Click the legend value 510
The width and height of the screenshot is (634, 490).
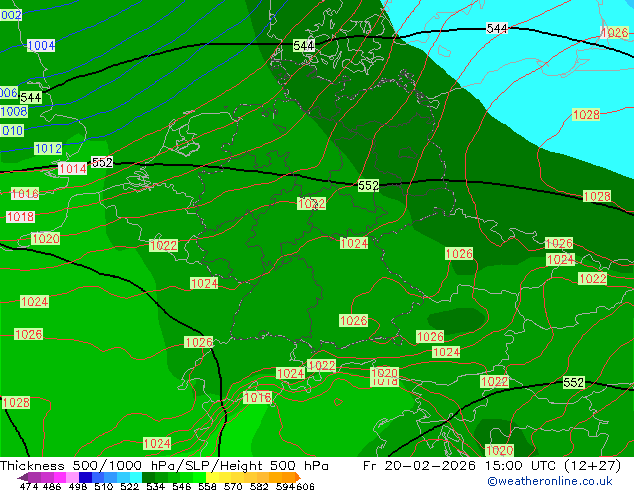pyautogui.click(x=104, y=486)
